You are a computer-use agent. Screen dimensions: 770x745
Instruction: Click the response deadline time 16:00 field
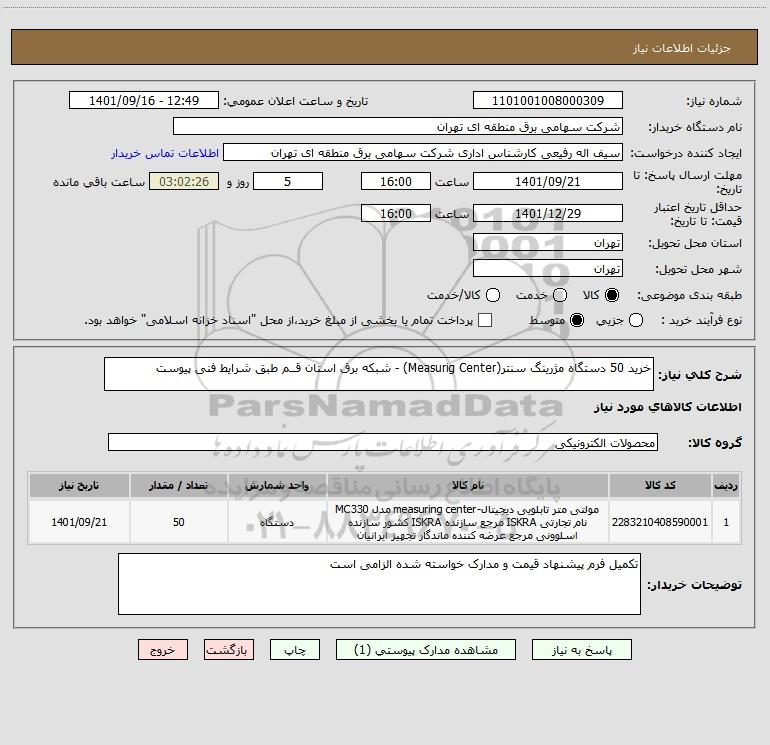(396, 181)
